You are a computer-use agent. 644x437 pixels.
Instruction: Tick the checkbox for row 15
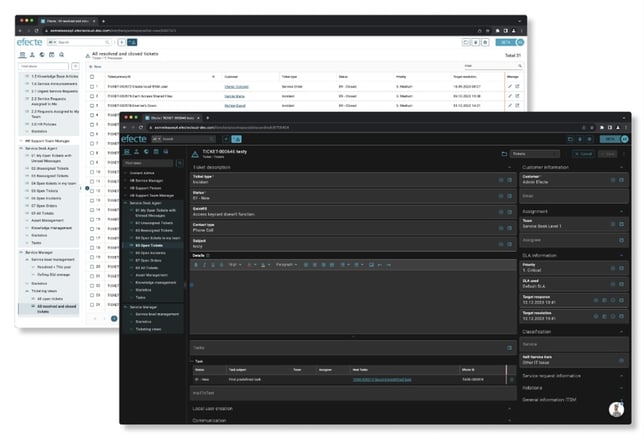click(92, 219)
